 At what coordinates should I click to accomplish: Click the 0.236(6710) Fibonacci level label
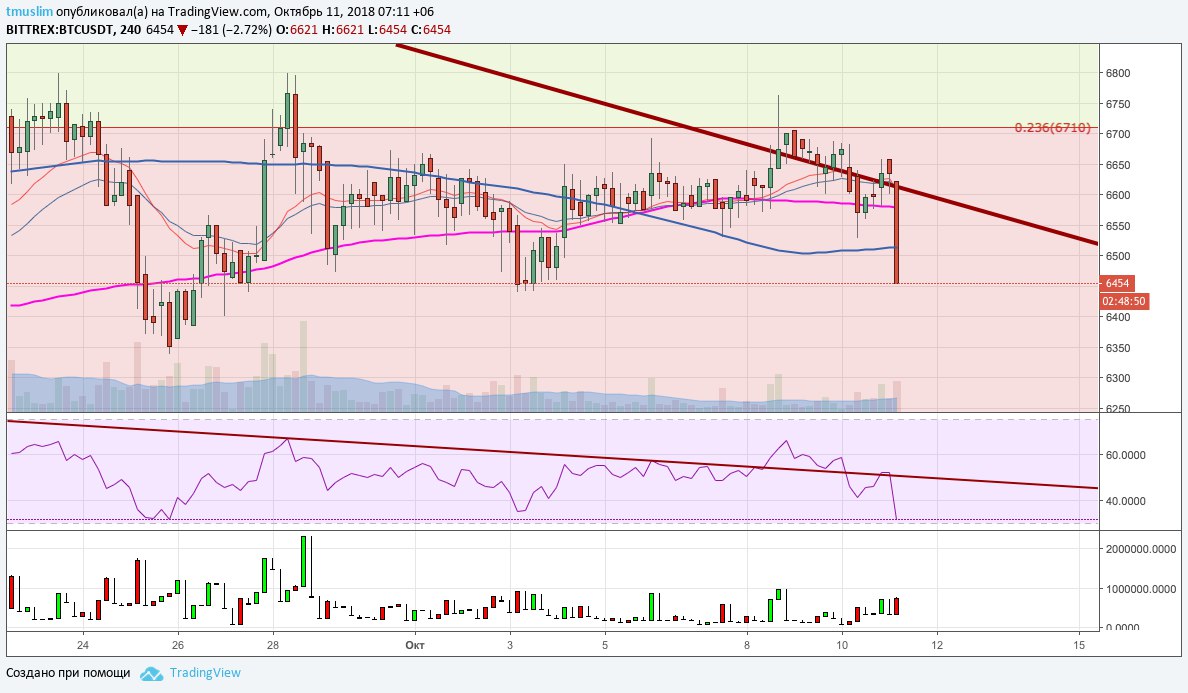[x=1052, y=128]
